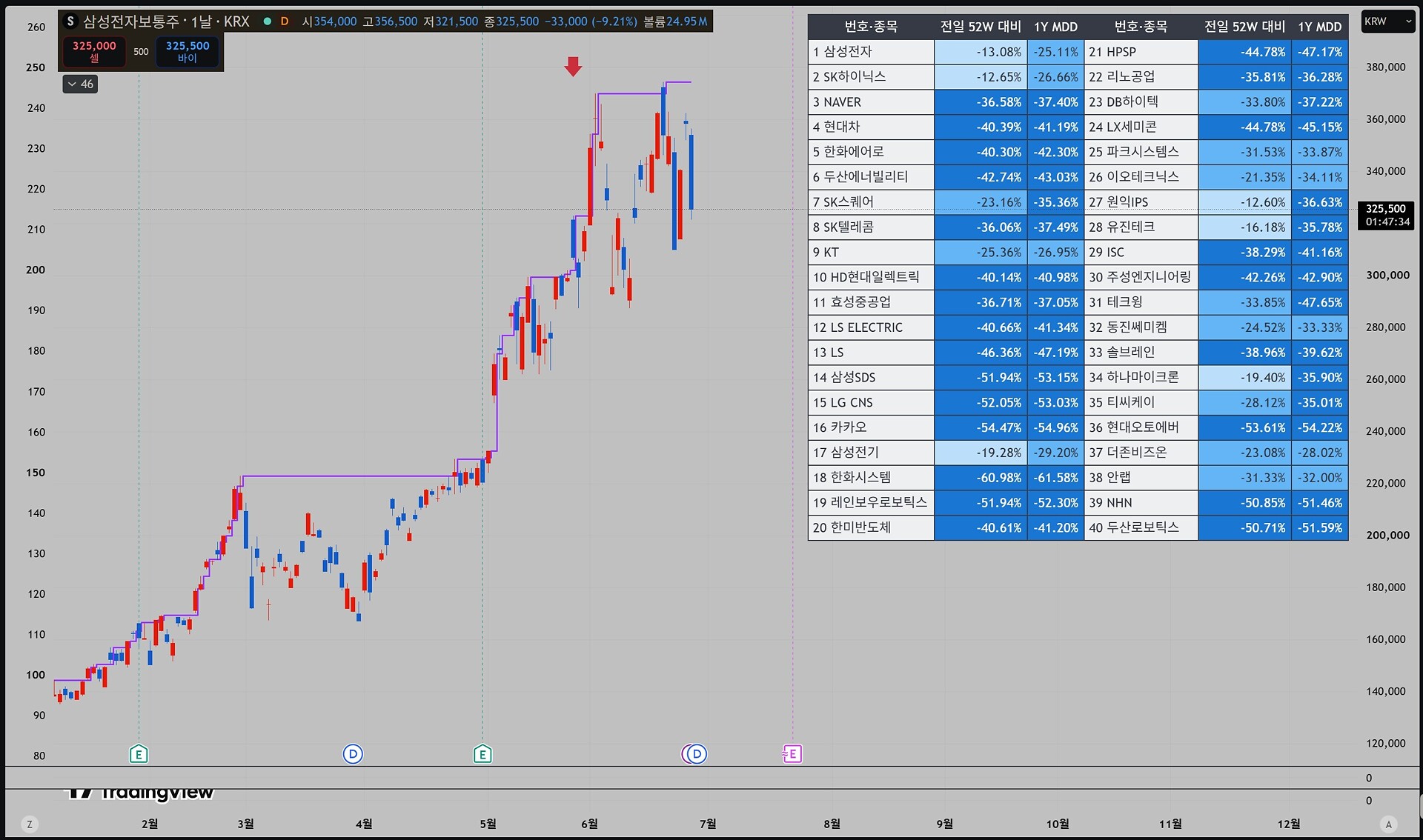Collapse the indicator legend showing 46

pos(80,84)
